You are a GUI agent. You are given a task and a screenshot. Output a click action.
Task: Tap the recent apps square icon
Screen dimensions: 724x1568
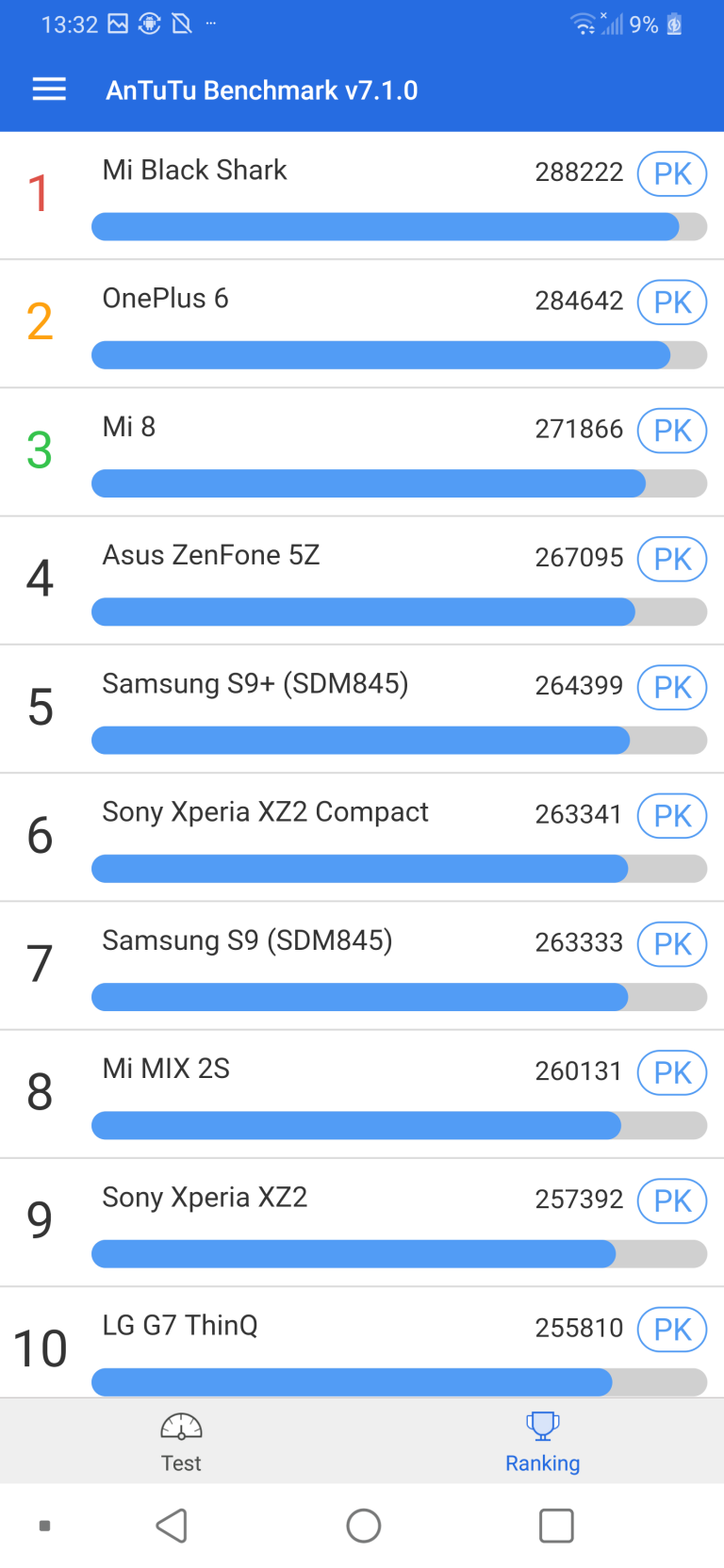(556, 1526)
